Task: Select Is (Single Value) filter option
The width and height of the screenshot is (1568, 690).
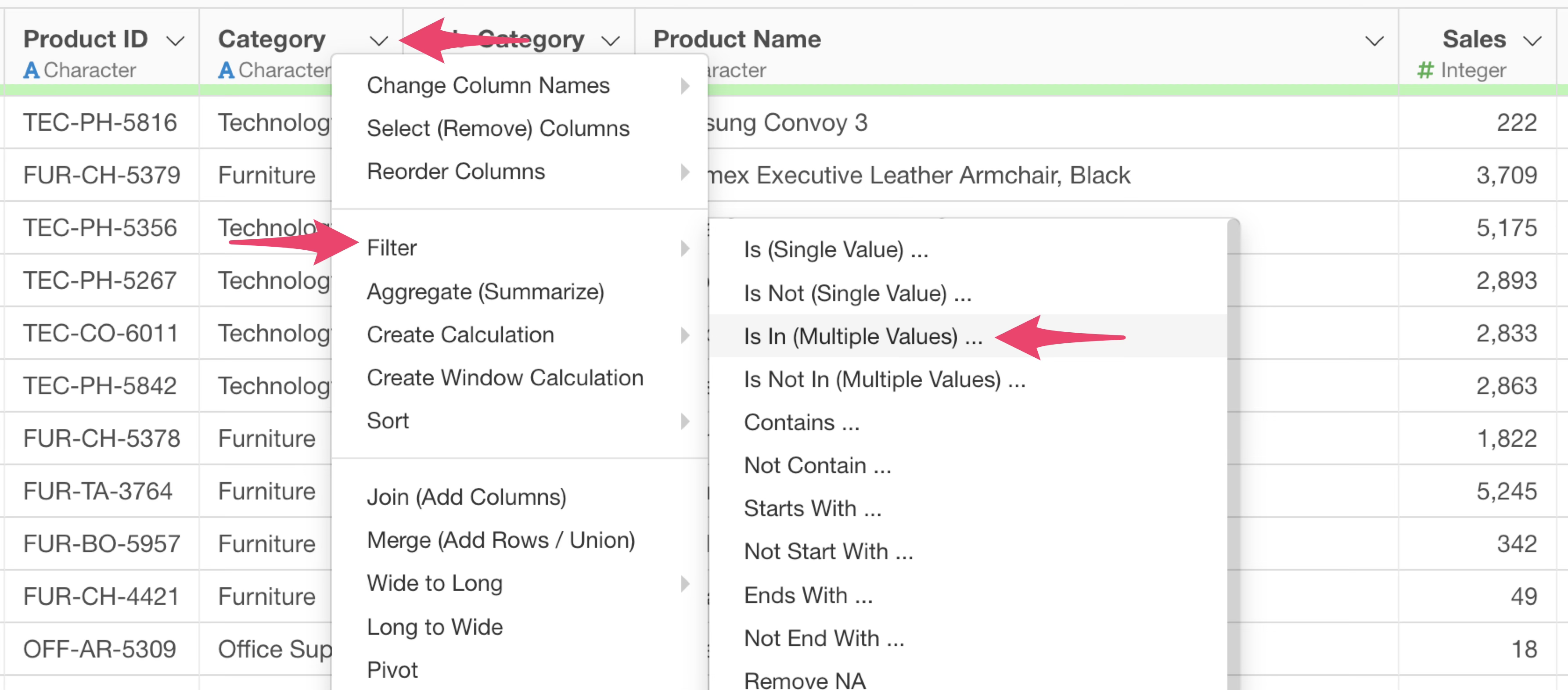Action: 836,249
